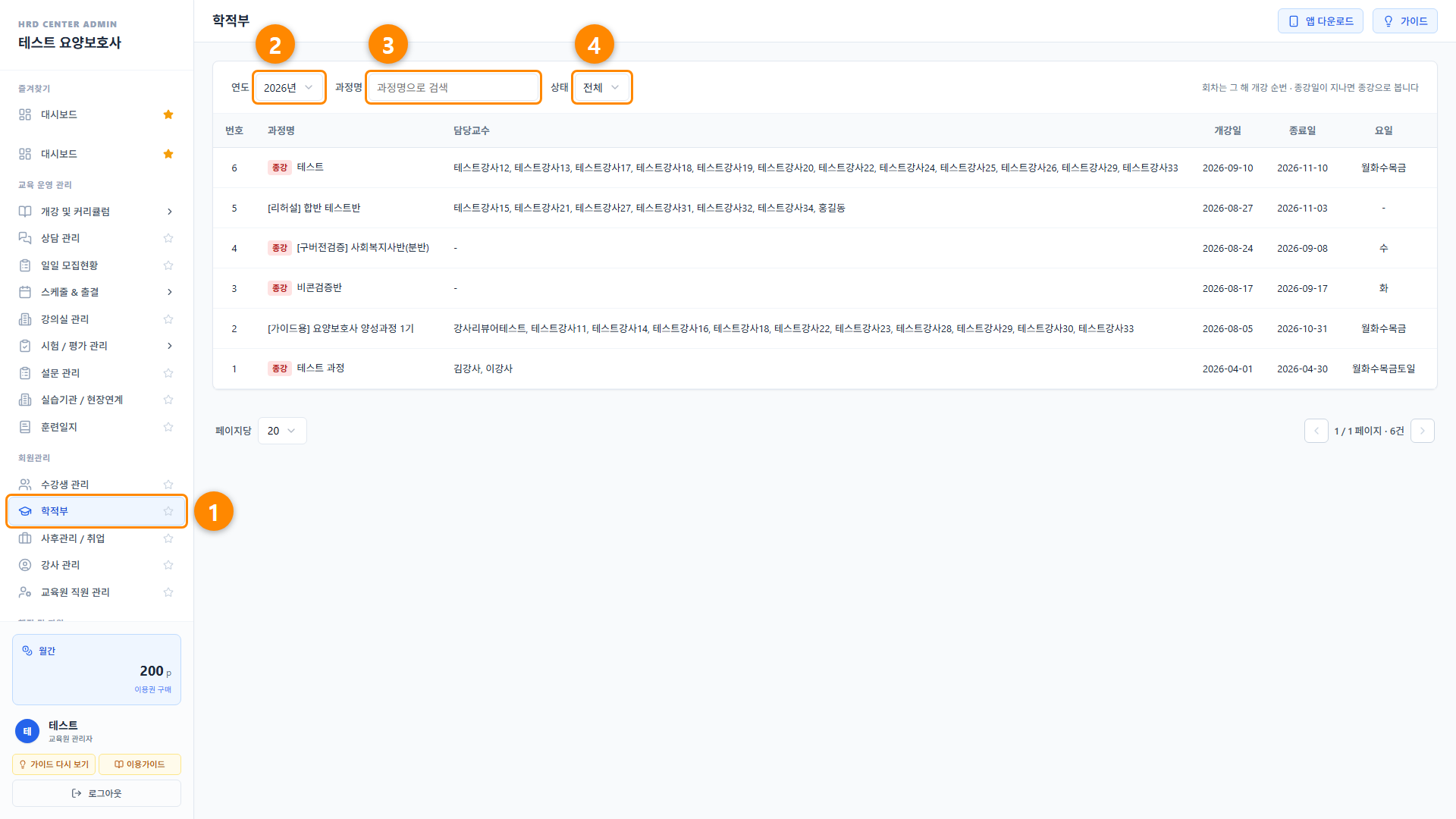Toggle favorite star for 강의실 관리

coord(168,319)
